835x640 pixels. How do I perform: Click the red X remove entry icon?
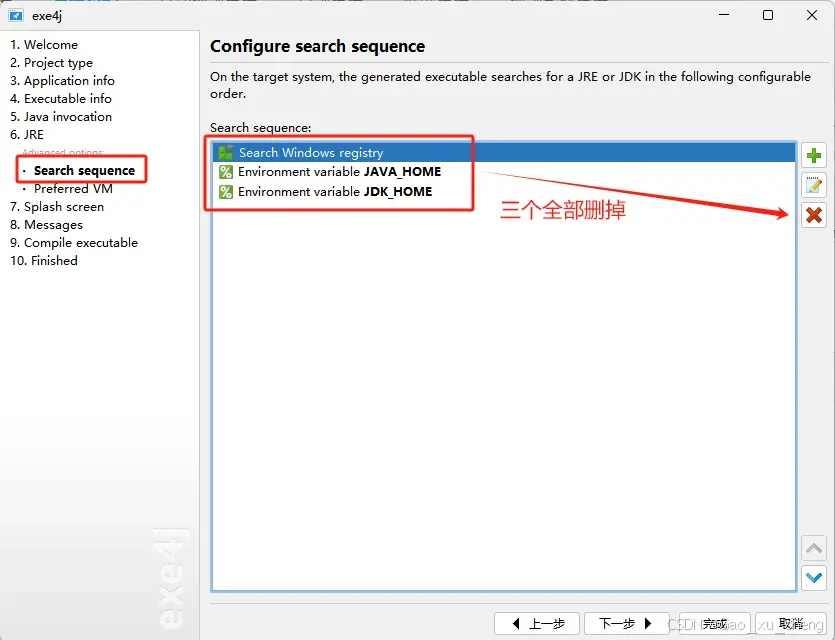pyautogui.click(x=814, y=215)
